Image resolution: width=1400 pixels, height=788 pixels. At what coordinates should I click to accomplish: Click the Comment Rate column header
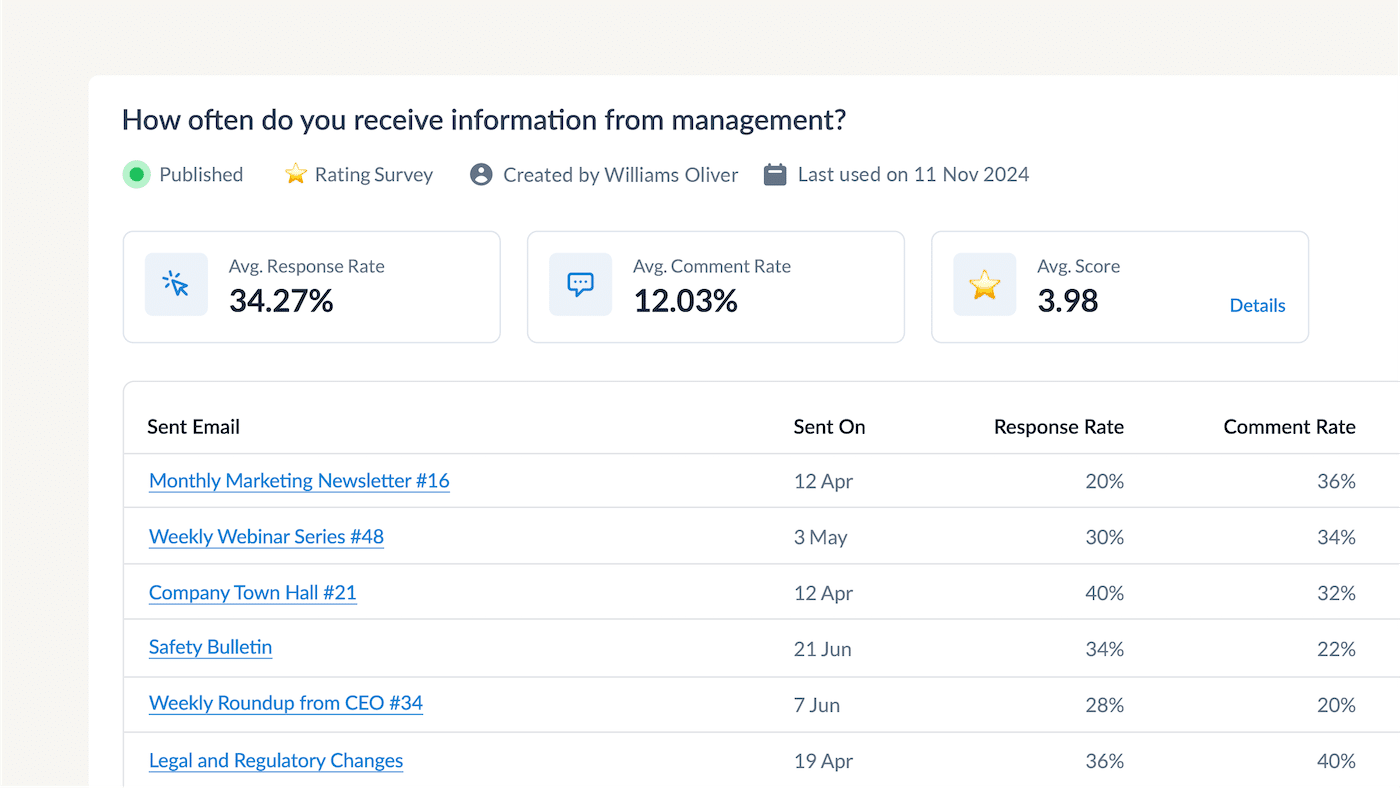click(1290, 427)
